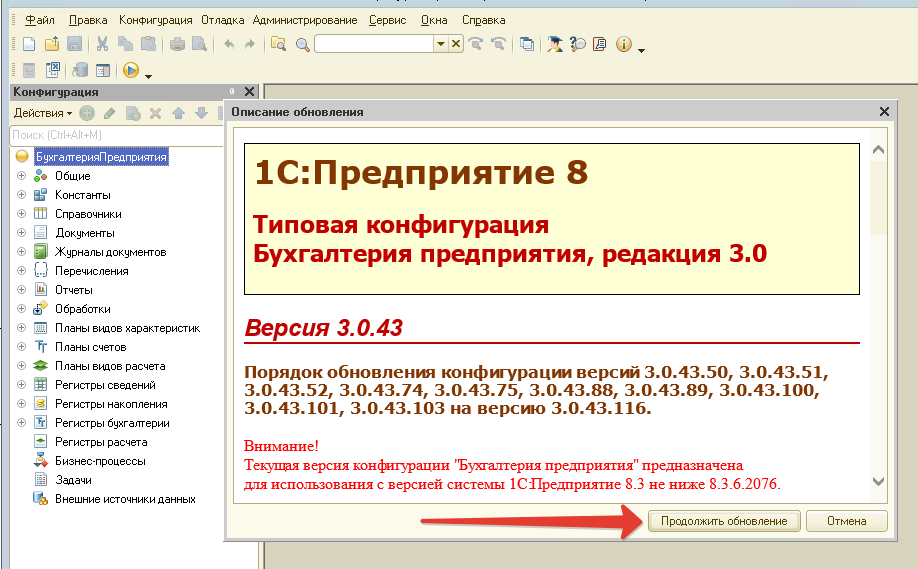Click the folder search icon in the toolbar
918x569 pixels.
[279, 44]
